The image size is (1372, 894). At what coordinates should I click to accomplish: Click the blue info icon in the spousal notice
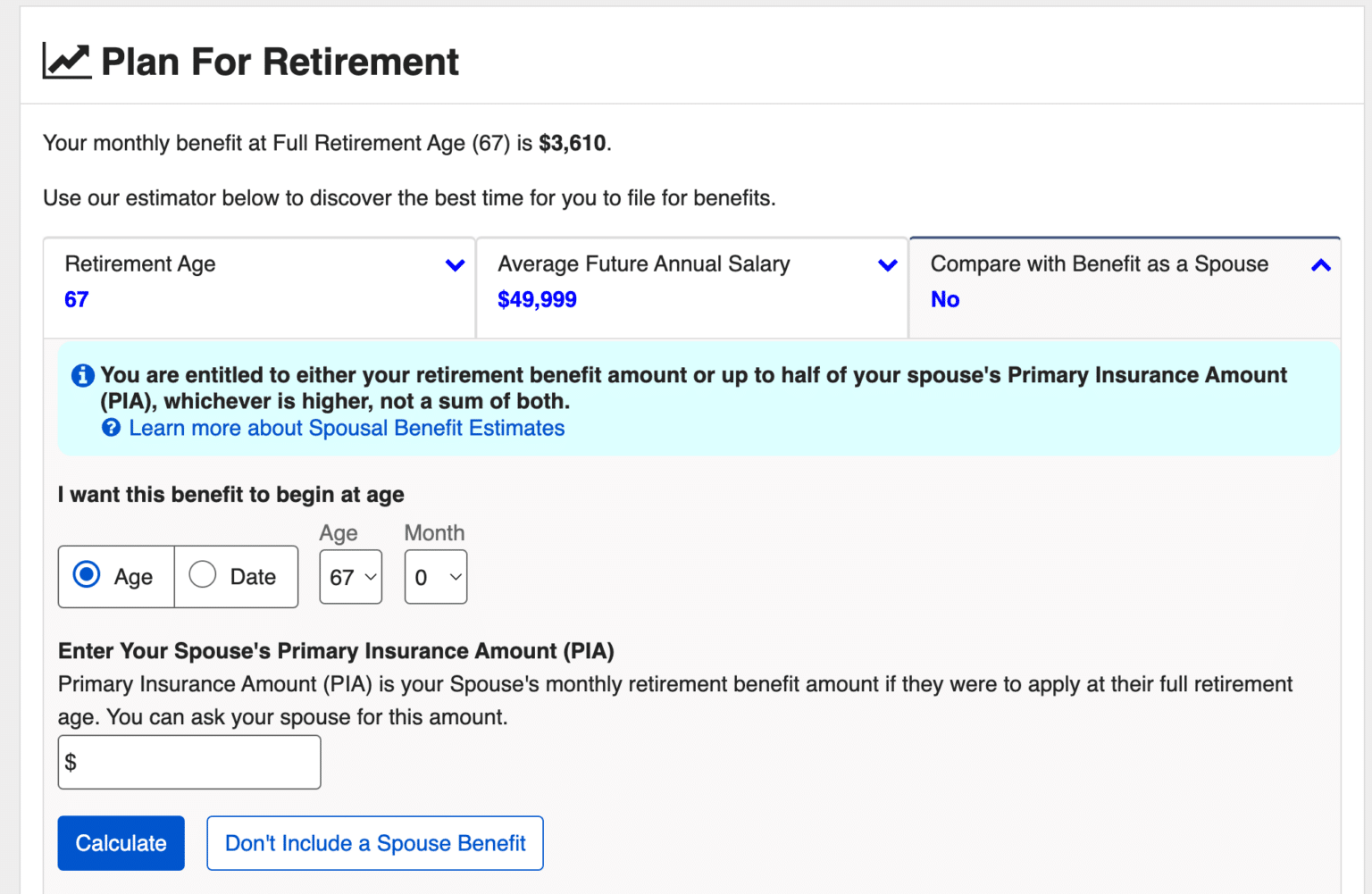pos(82,375)
